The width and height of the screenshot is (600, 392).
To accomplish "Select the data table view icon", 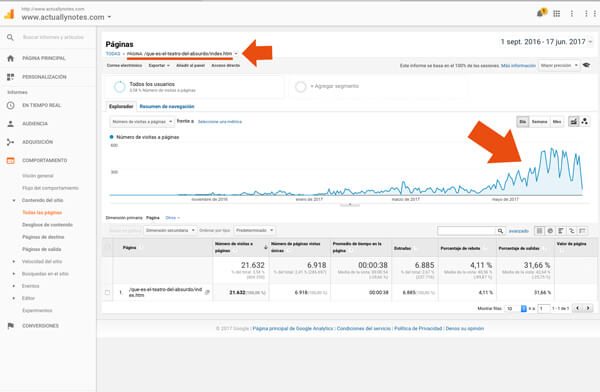I will click(540, 231).
